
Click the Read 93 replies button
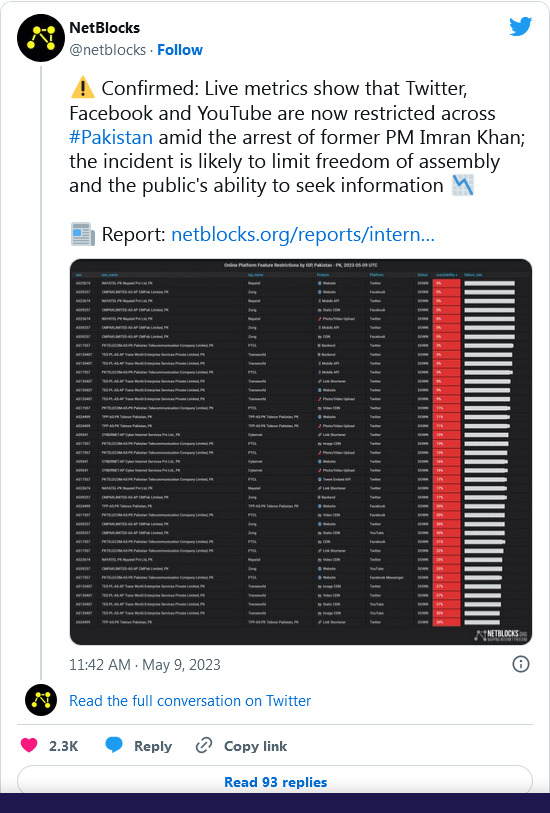[x=275, y=781]
